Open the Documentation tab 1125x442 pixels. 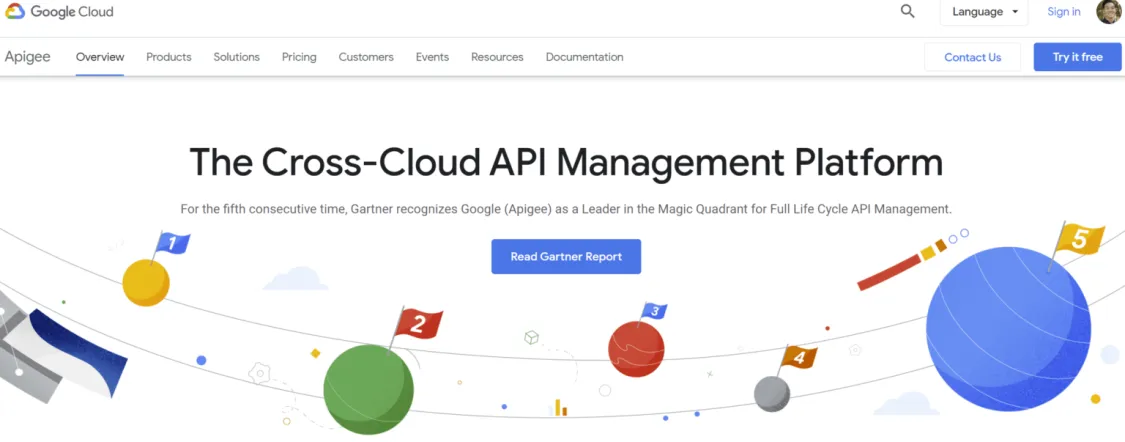point(584,57)
